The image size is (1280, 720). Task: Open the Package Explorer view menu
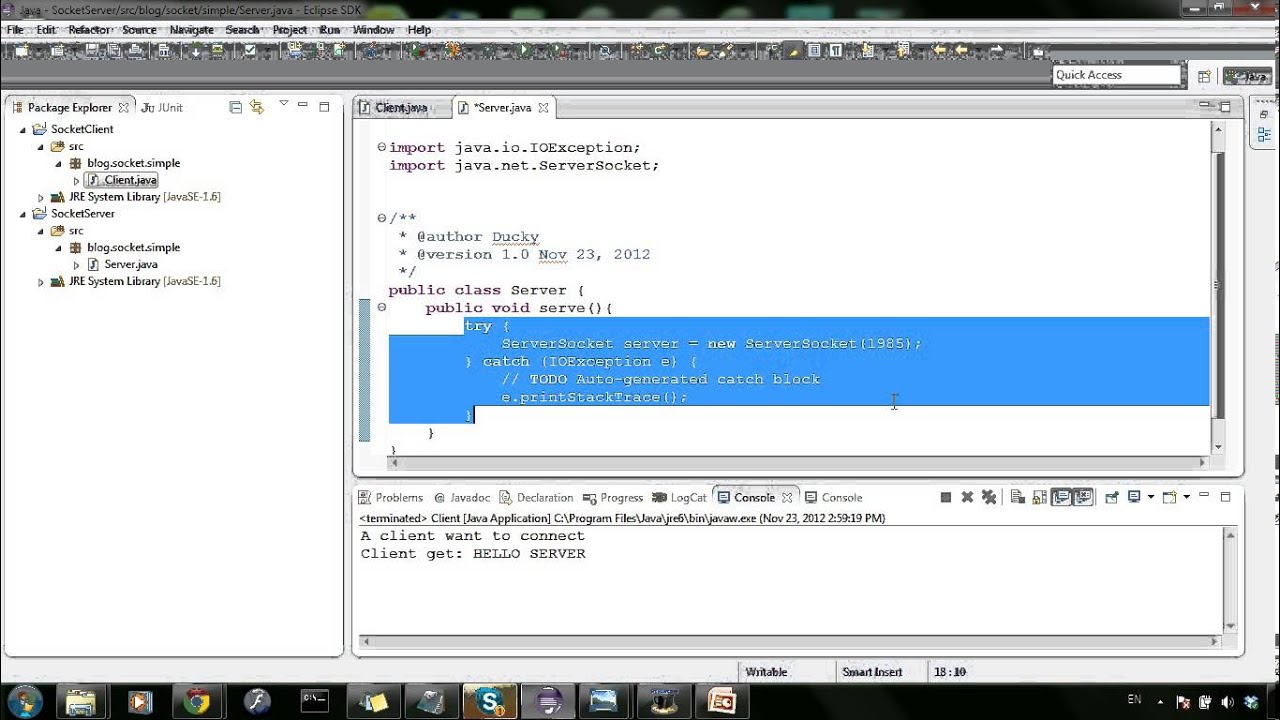(x=283, y=104)
